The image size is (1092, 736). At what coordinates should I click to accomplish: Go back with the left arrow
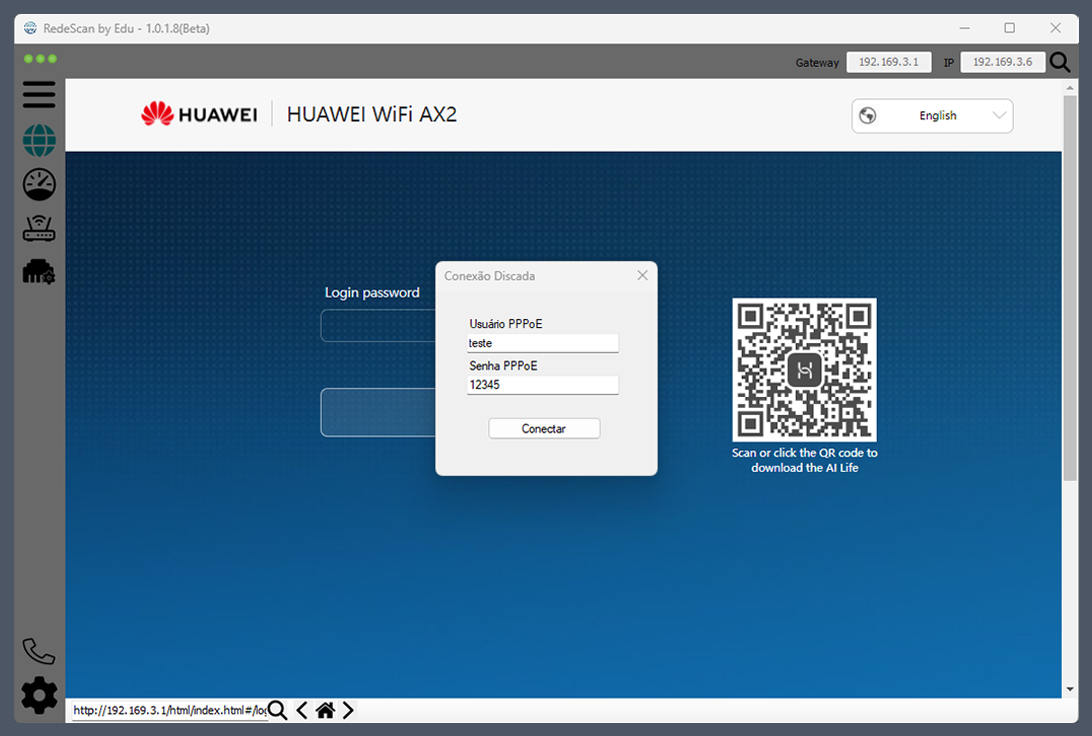[x=302, y=710]
